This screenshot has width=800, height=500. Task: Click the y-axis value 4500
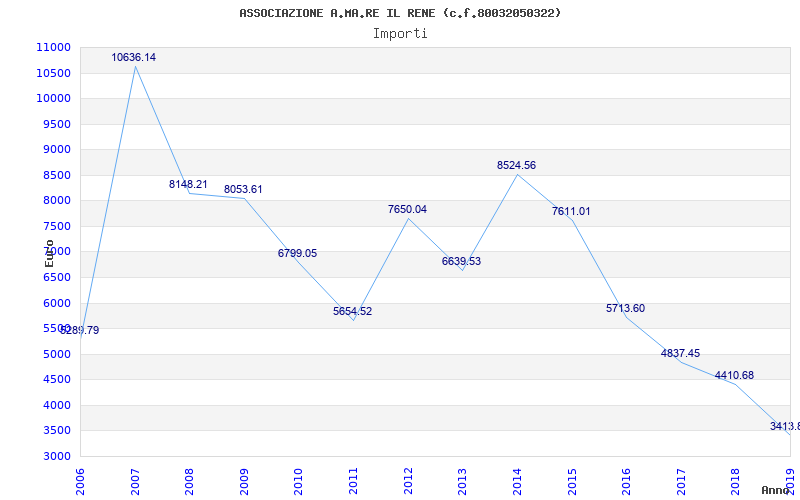pos(56,380)
